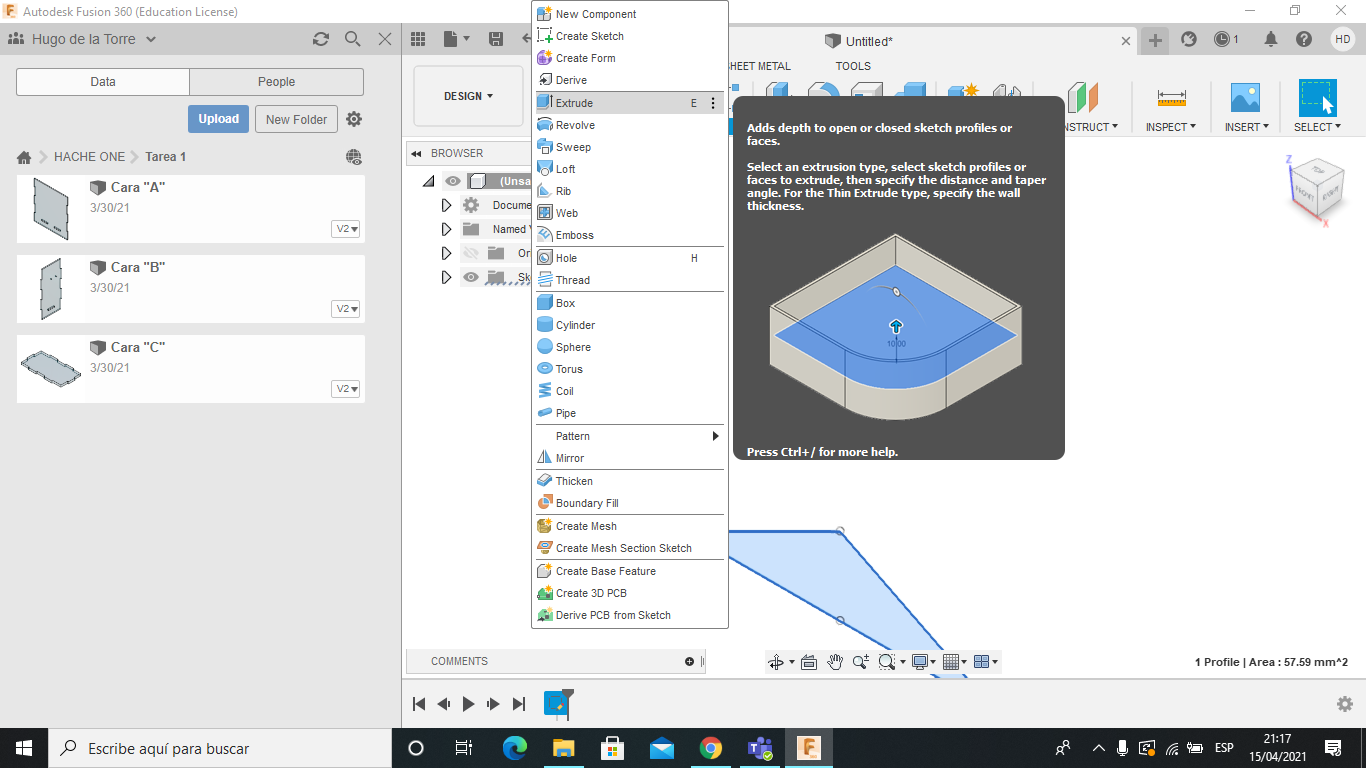Expand the Document Settings browser node
The width and height of the screenshot is (1366, 768).
446,205
